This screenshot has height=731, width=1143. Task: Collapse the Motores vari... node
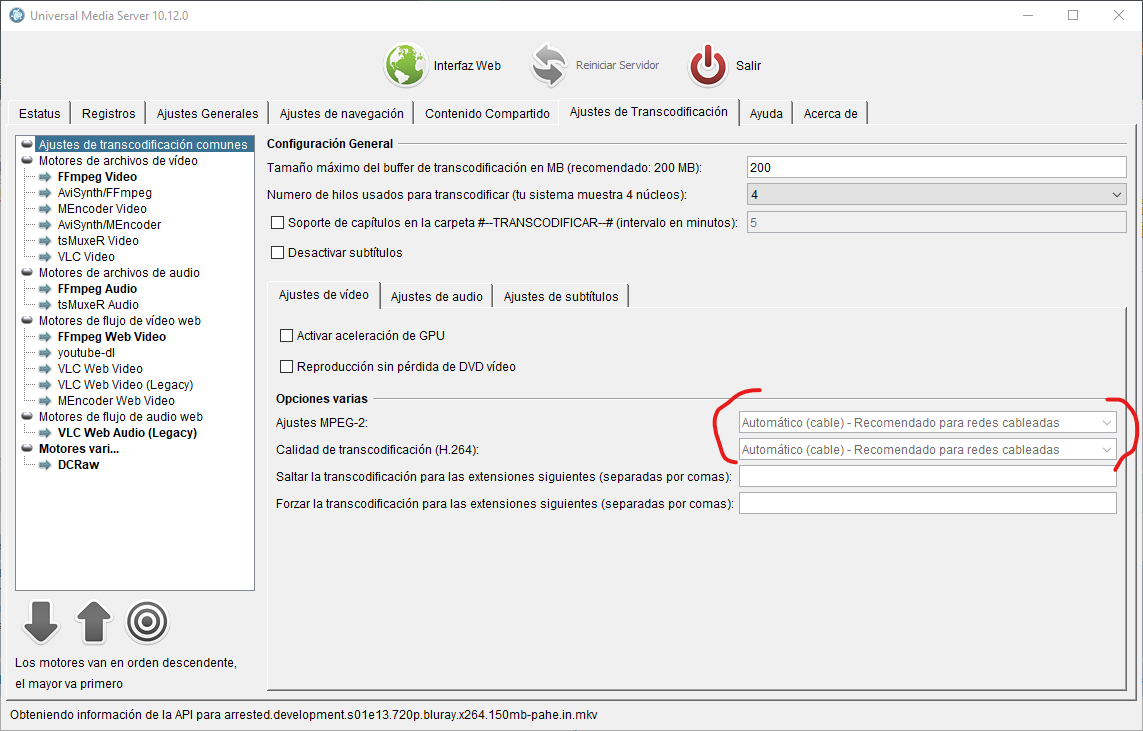click(x=27, y=449)
